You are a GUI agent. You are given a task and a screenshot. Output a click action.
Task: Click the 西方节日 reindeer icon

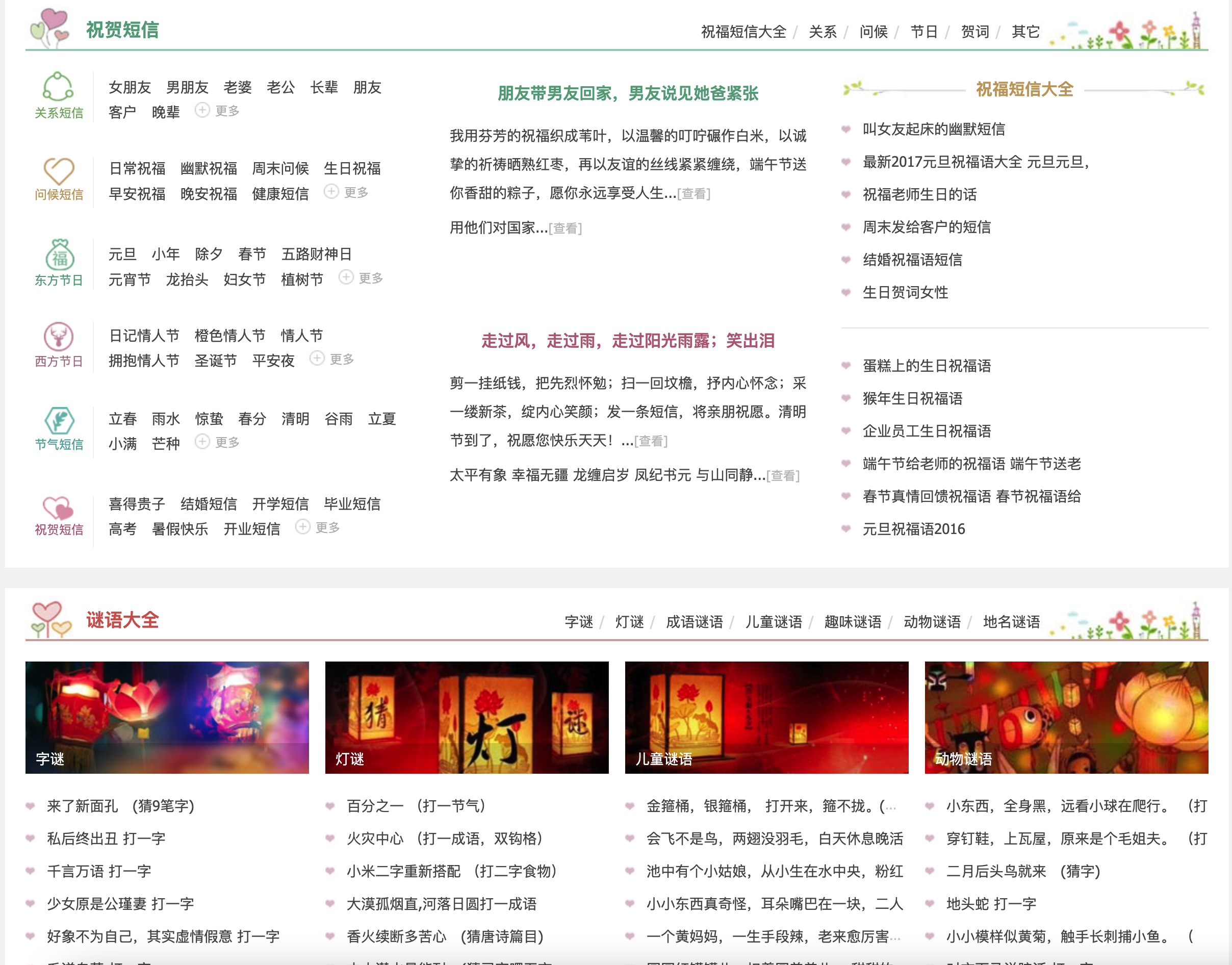pyautogui.click(x=59, y=337)
